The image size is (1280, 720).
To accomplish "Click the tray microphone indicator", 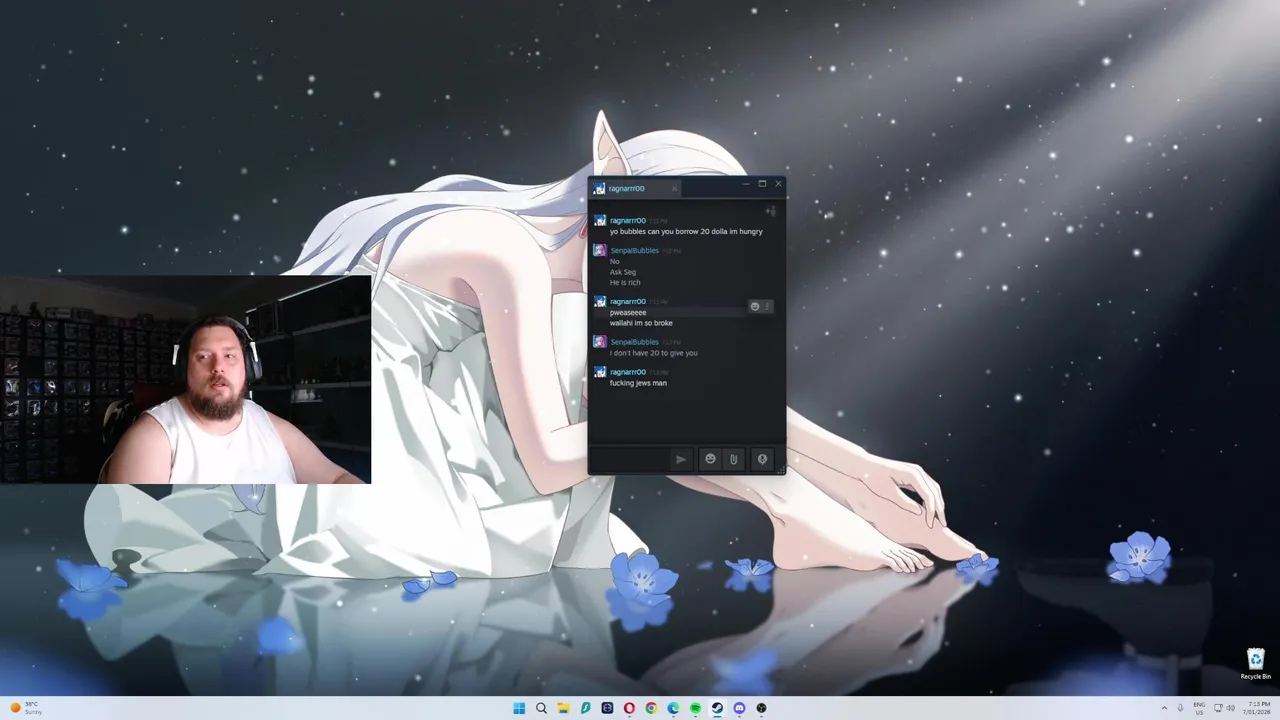I will (x=1181, y=708).
